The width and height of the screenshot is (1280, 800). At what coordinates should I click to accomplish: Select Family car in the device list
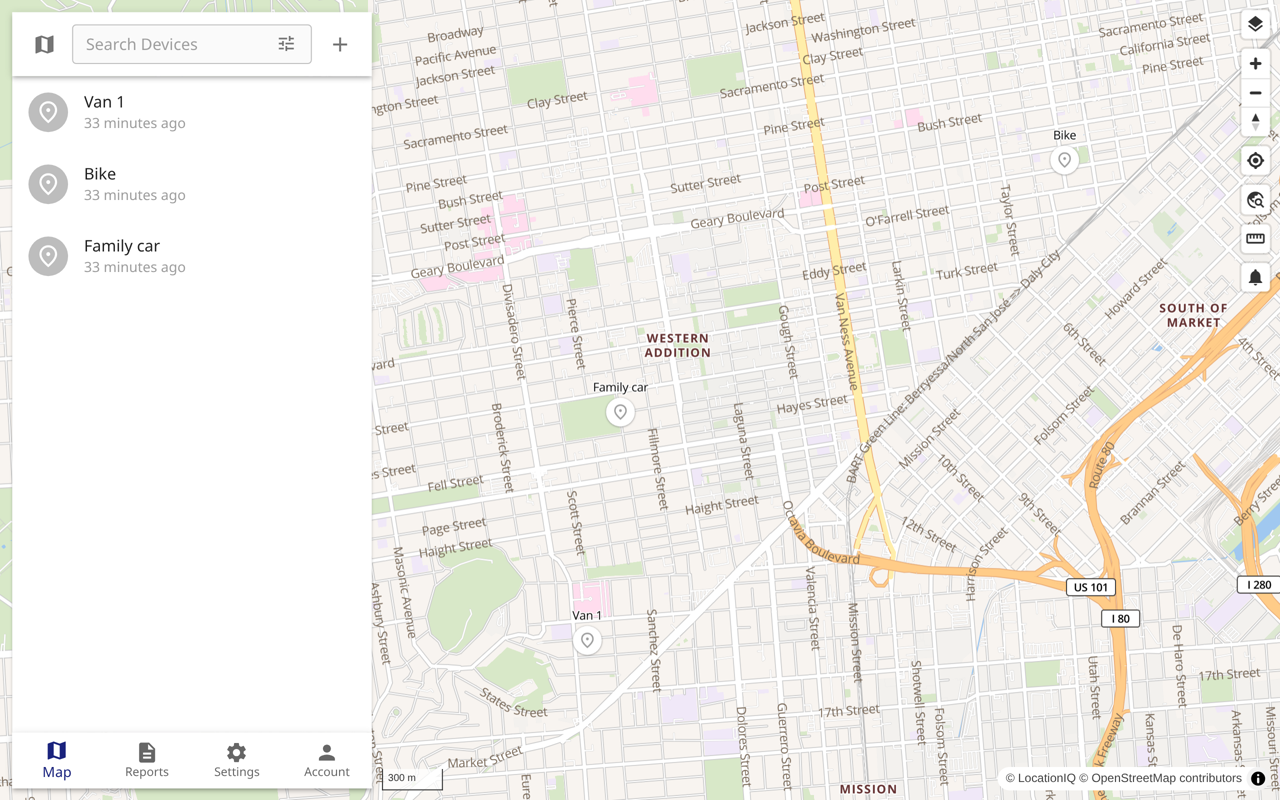(x=192, y=256)
